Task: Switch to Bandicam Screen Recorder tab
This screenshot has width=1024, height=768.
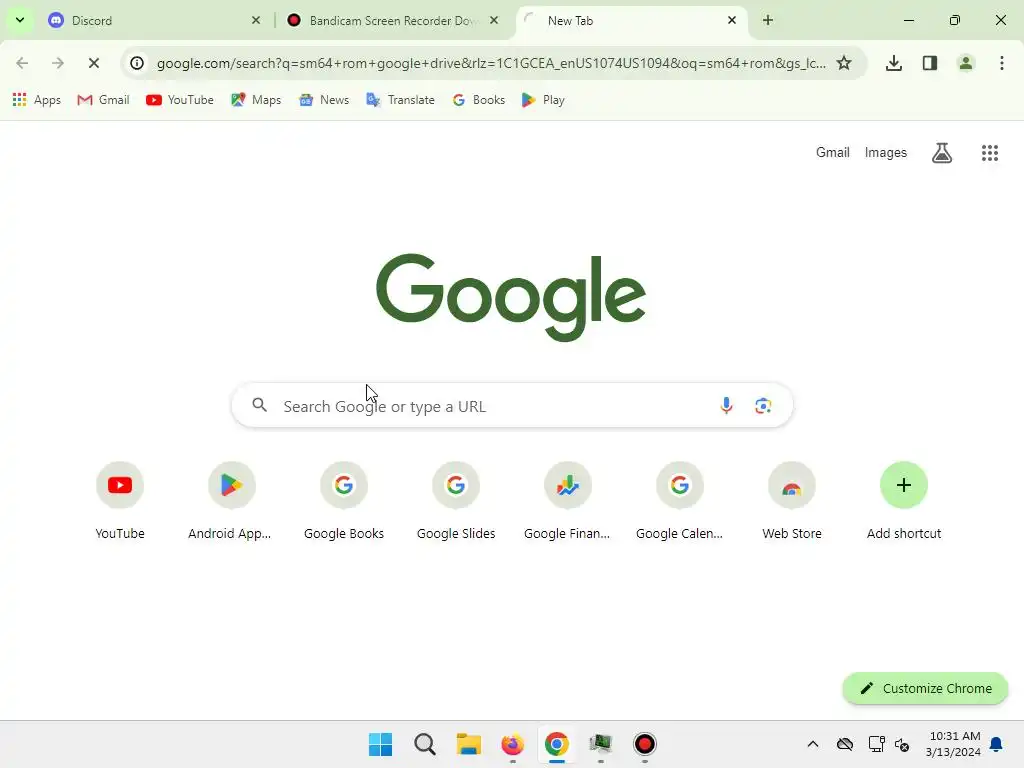Action: 393,20
